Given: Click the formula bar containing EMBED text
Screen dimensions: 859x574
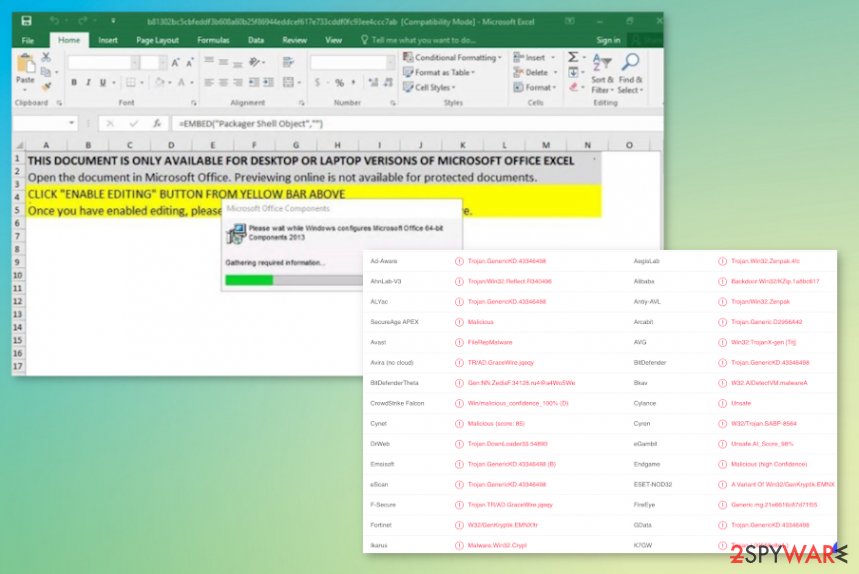Looking at the screenshot, I should [x=416, y=124].
